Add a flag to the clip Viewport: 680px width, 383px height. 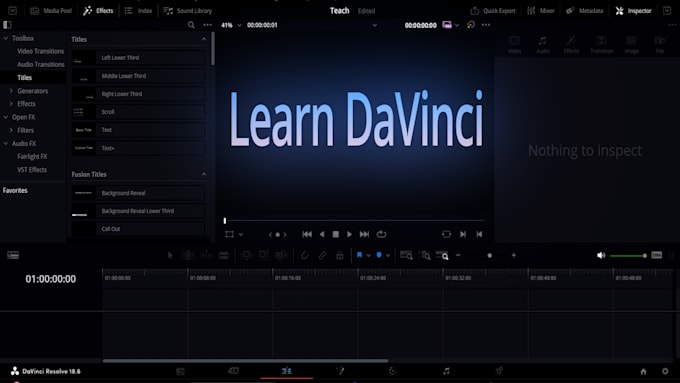pos(359,255)
